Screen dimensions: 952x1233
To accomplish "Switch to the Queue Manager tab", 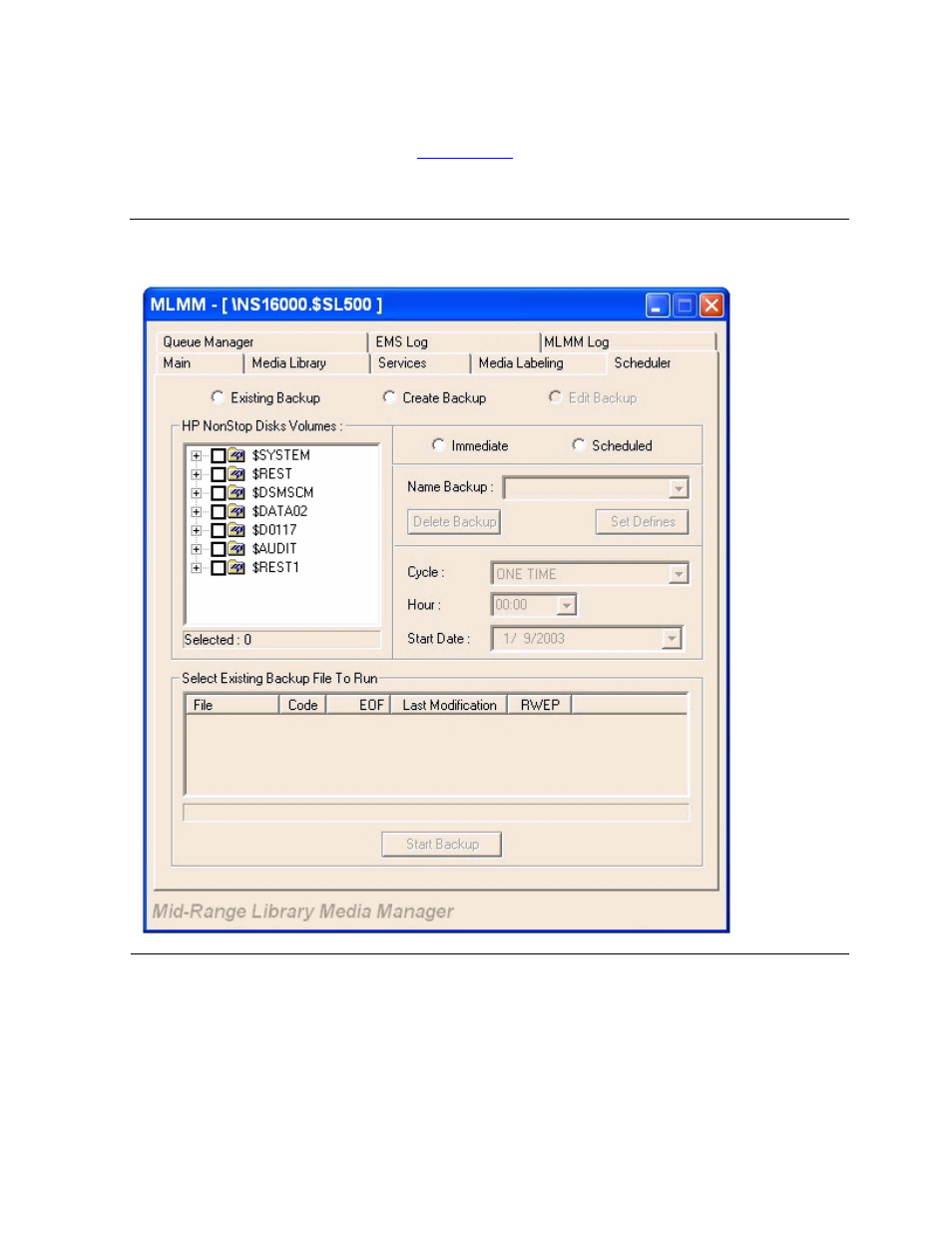I will click(260, 341).
